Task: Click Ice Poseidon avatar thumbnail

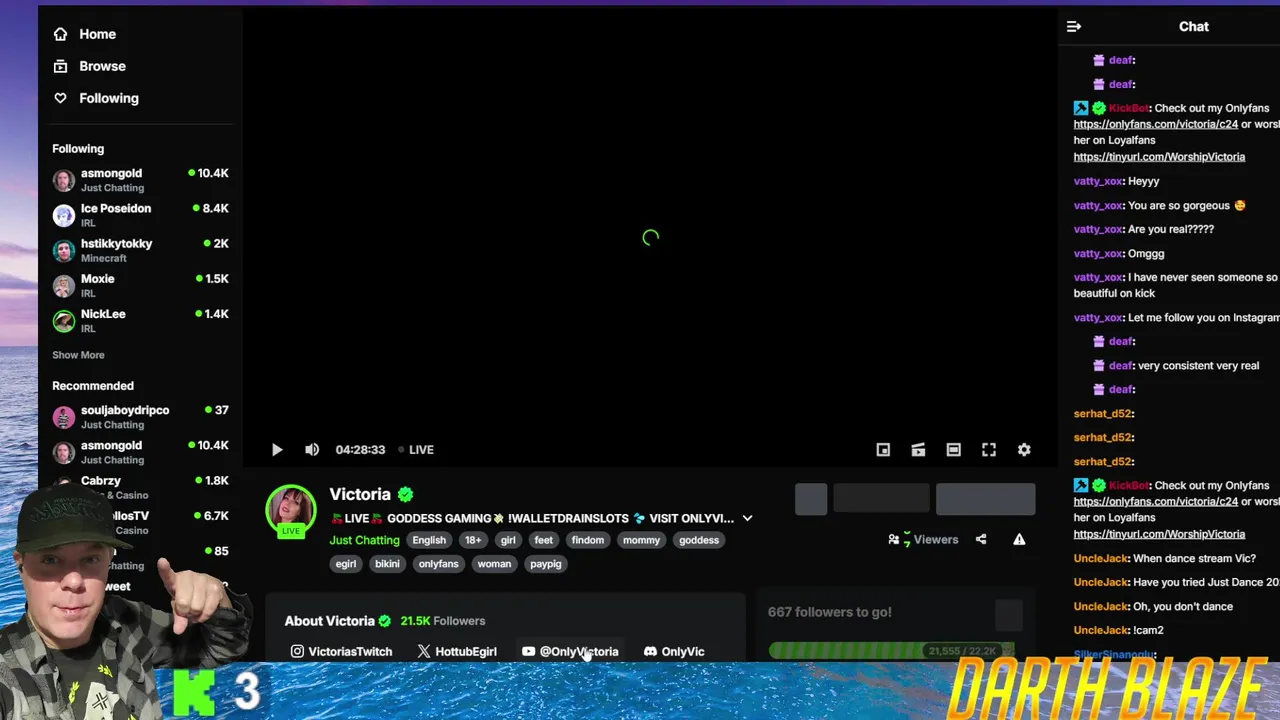Action: [64, 215]
